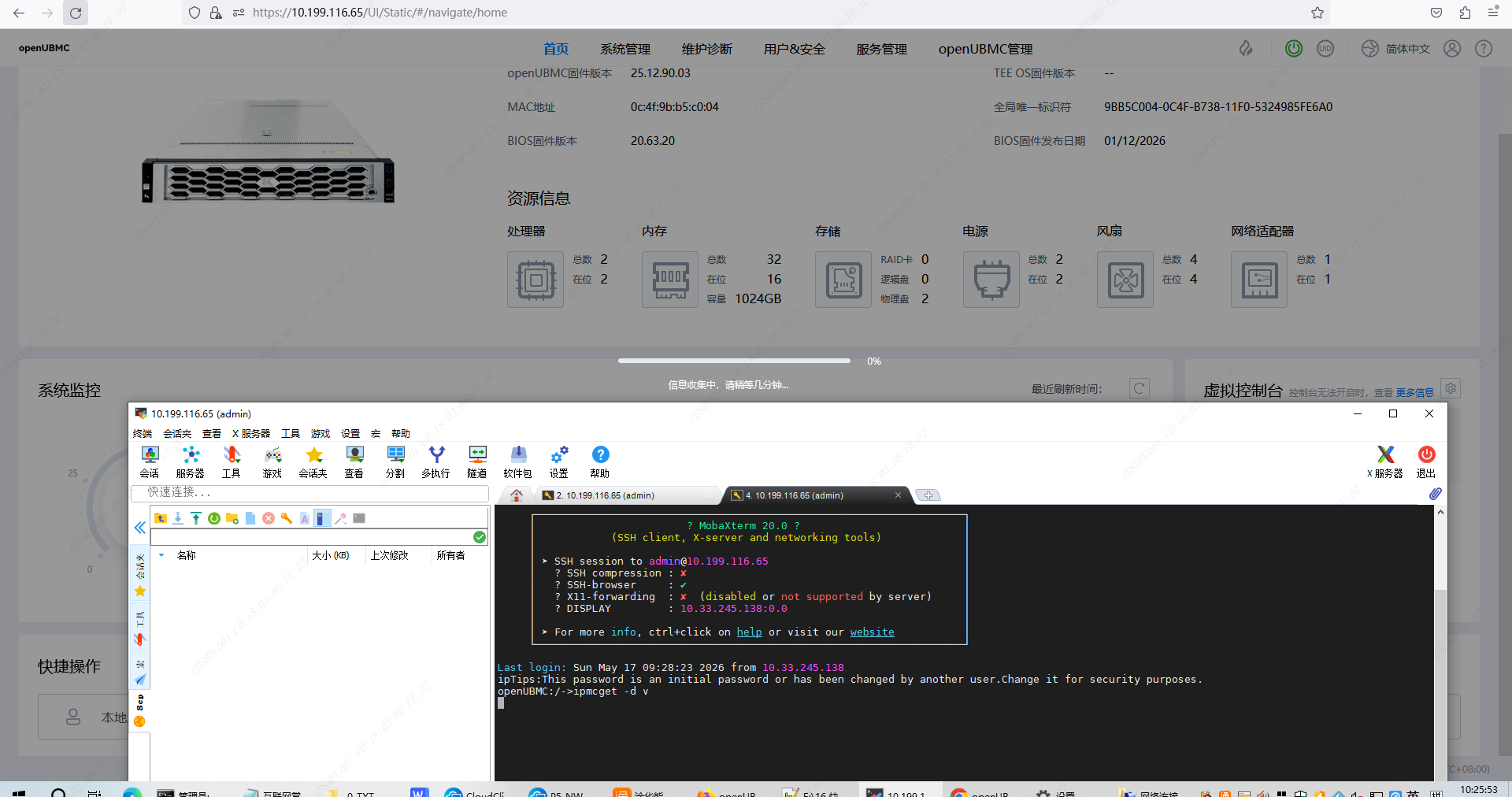Open the X 服务器 menu in MobaXterm menu bar
The image size is (1512, 797).
coord(251,434)
